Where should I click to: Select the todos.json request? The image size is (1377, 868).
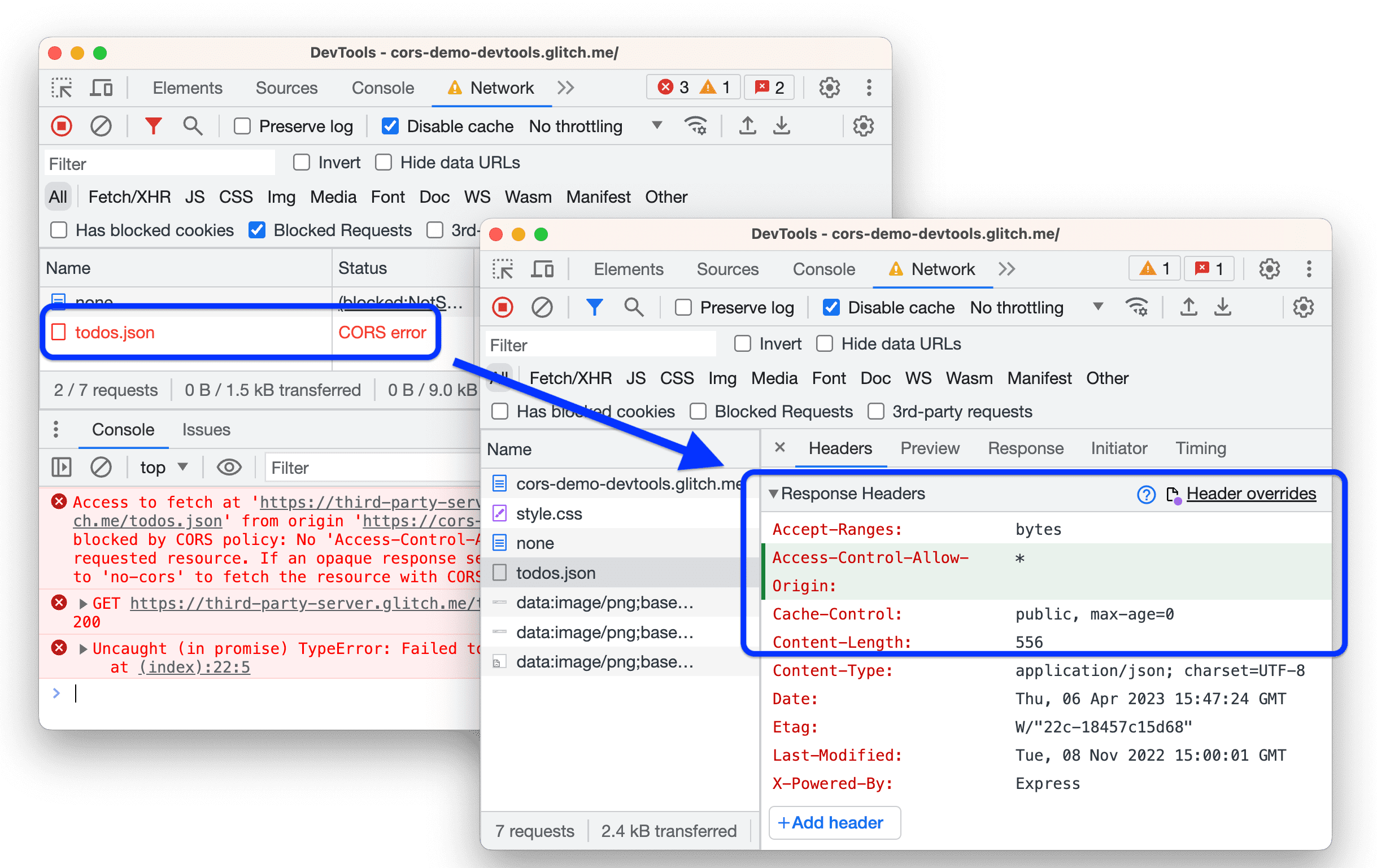[x=555, y=573]
